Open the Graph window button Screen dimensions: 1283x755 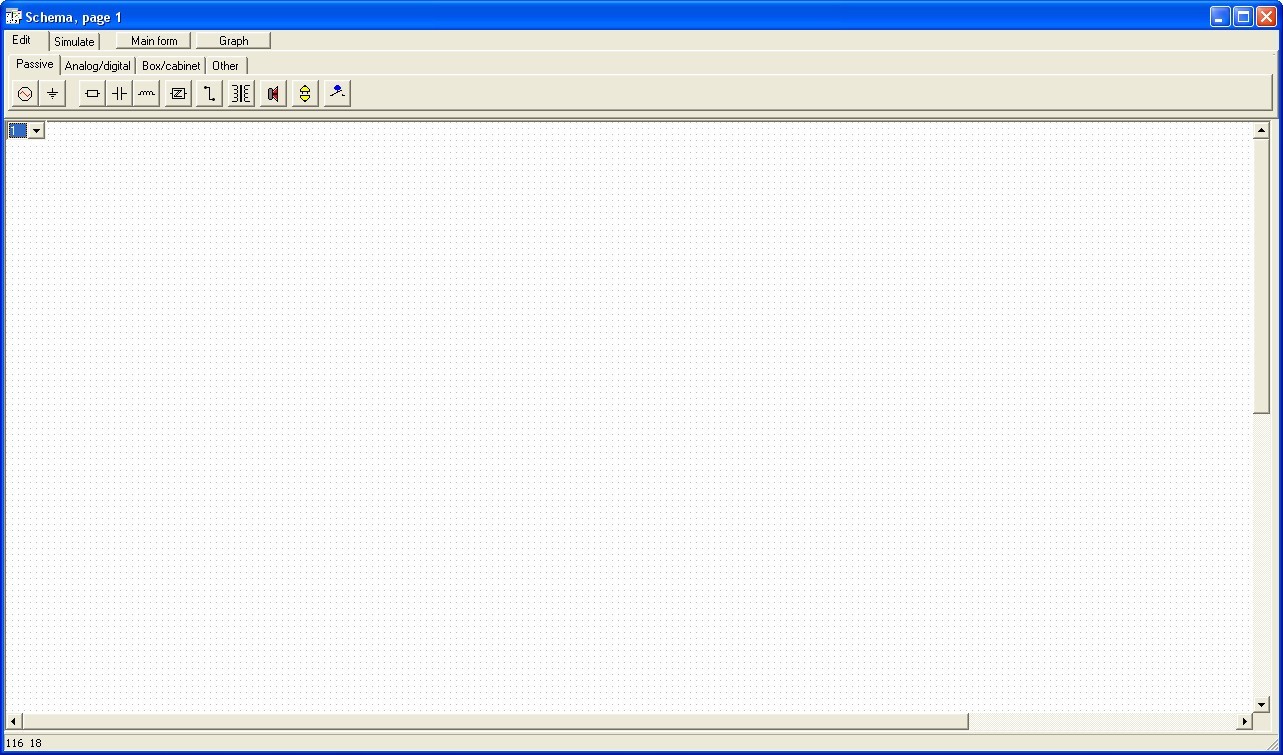[233, 41]
